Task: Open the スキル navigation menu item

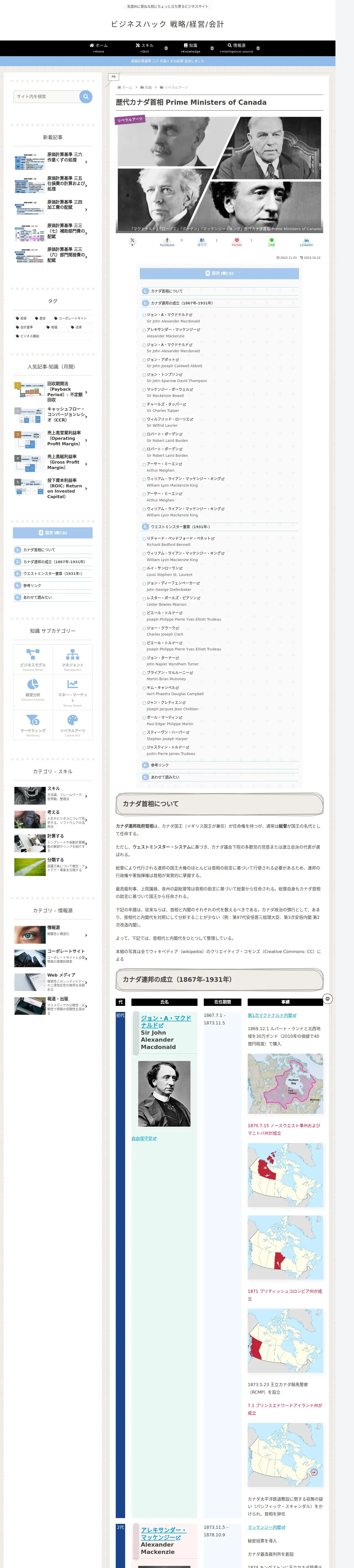Action: pyautogui.click(x=145, y=48)
